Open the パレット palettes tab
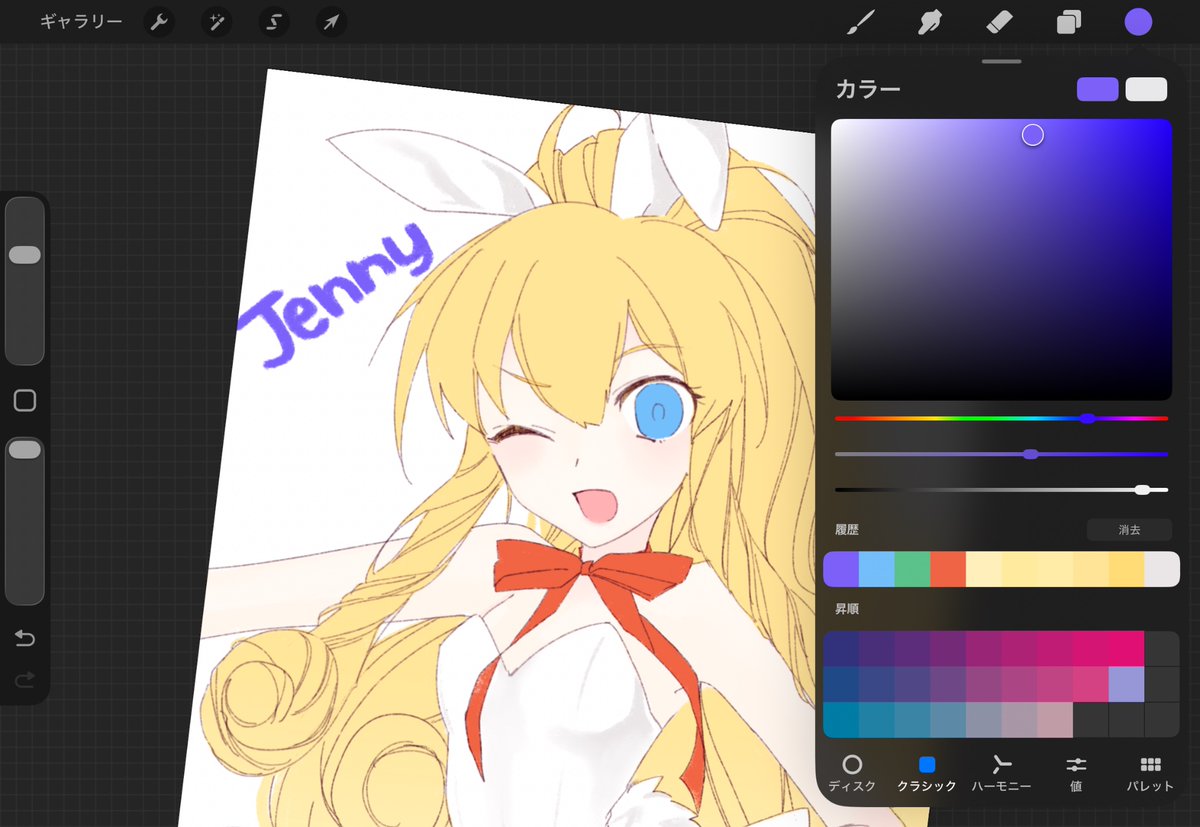The image size is (1200, 827). pos(1150,773)
